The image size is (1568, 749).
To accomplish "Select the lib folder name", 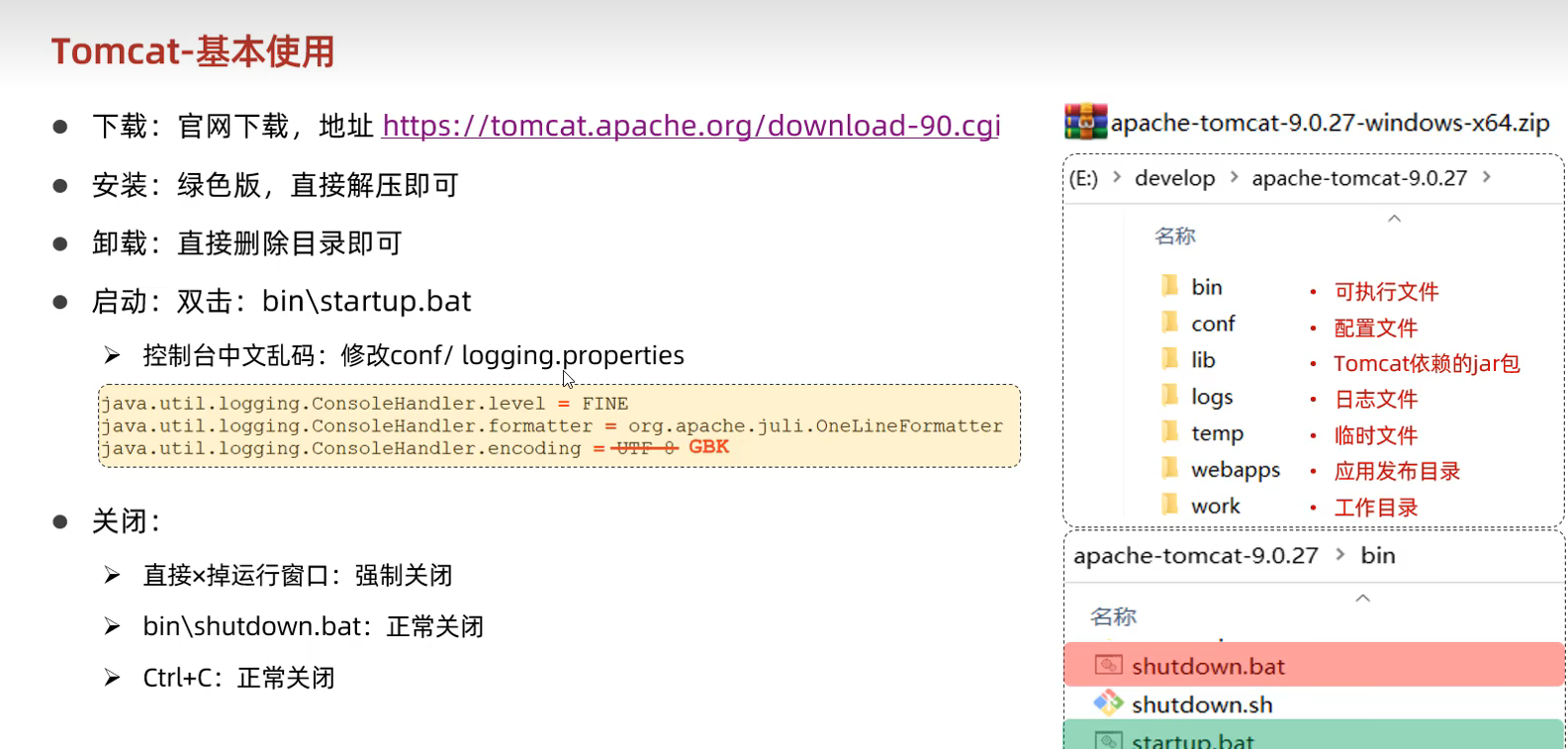I will tap(1203, 360).
